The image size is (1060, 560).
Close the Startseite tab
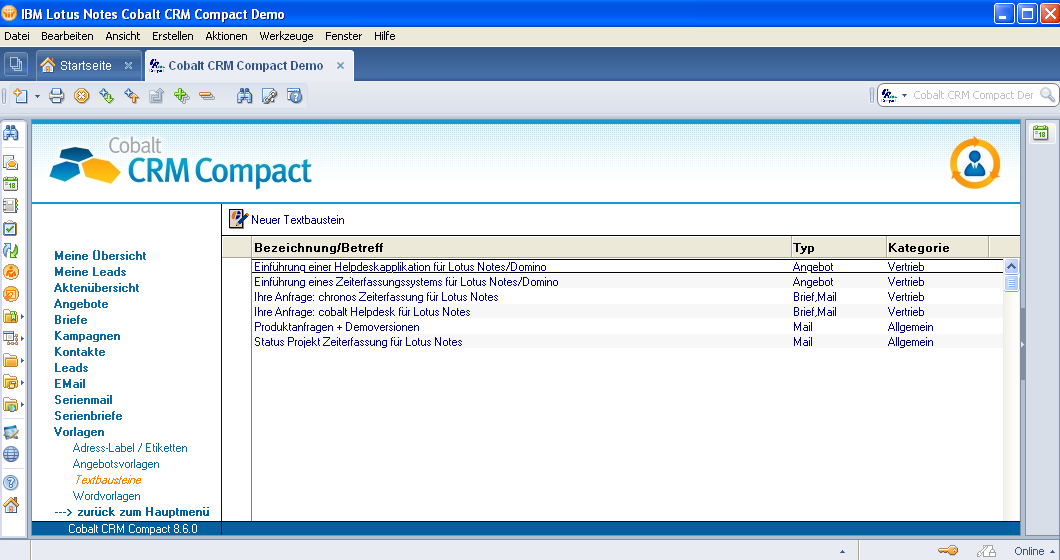(x=128, y=66)
